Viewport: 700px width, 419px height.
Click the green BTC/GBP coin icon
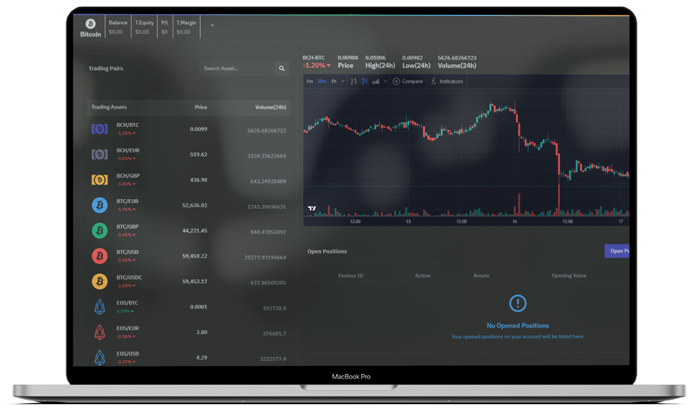click(x=99, y=230)
